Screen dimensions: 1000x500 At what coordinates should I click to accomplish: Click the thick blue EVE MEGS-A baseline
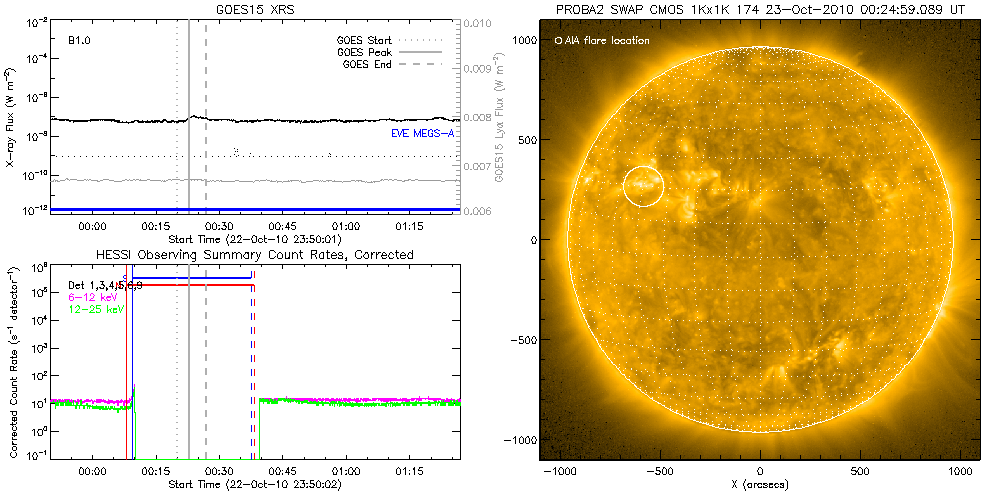click(300, 209)
